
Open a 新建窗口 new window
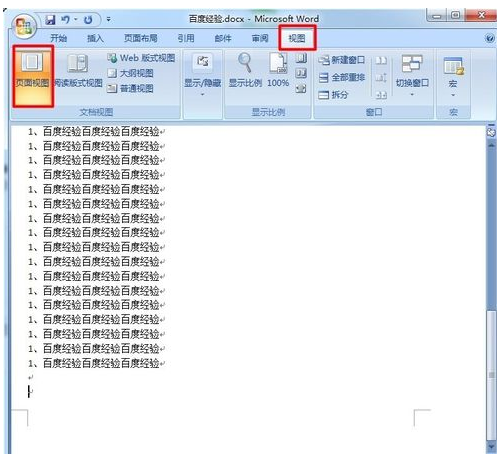tap(341, 60)
